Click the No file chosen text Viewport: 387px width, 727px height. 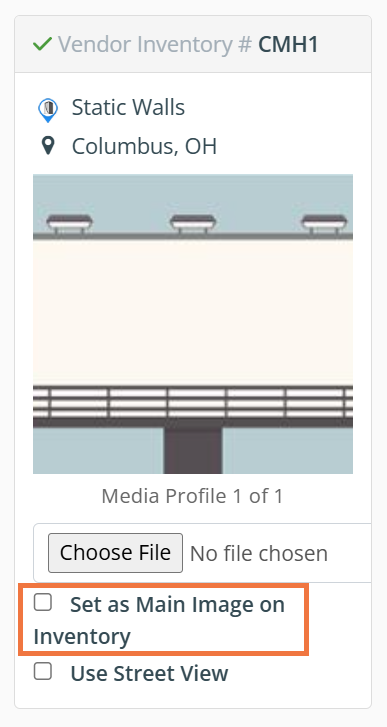tap(259, 553)
